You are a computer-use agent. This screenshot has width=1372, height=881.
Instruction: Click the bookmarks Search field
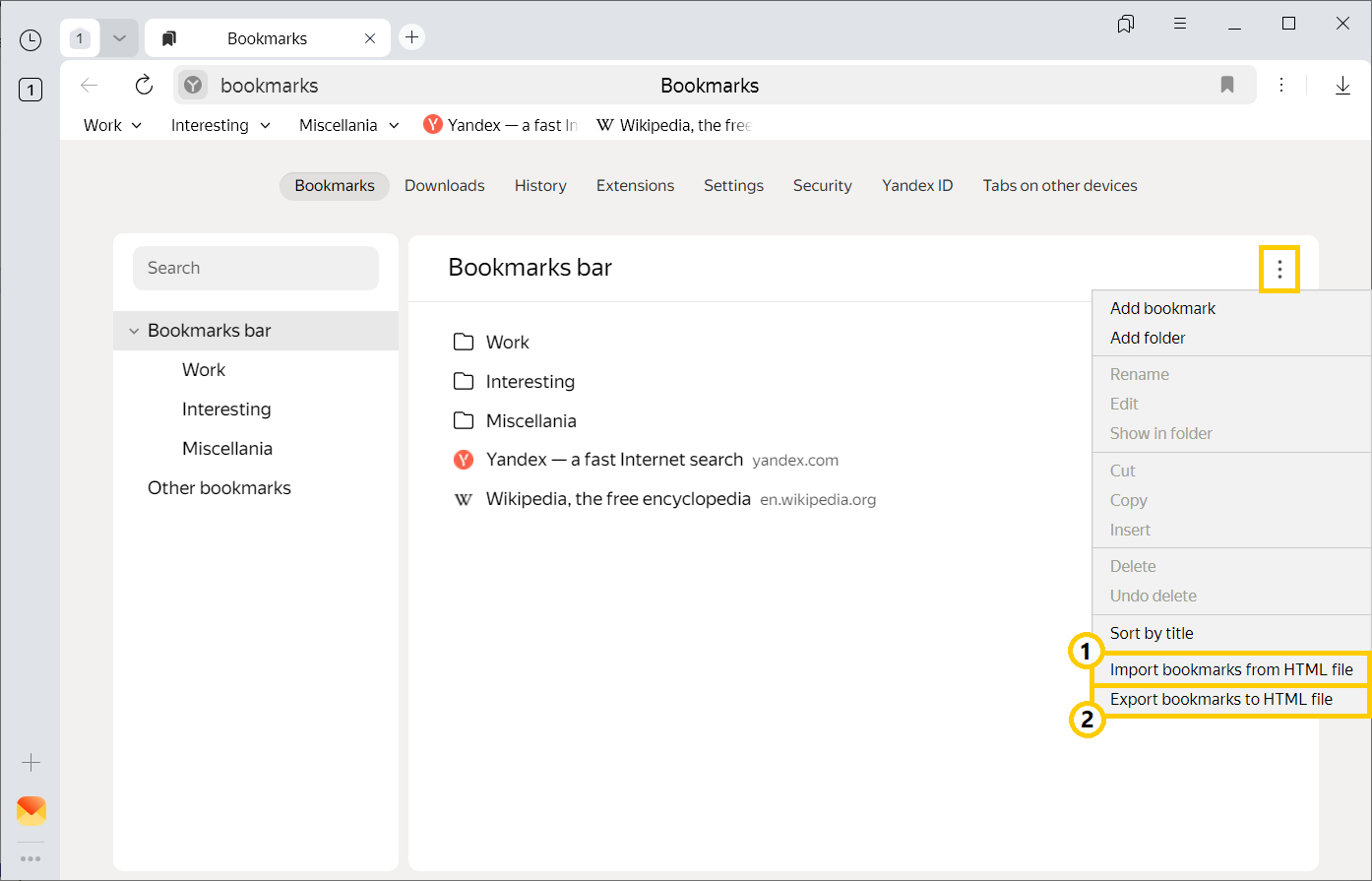point(256,268)
